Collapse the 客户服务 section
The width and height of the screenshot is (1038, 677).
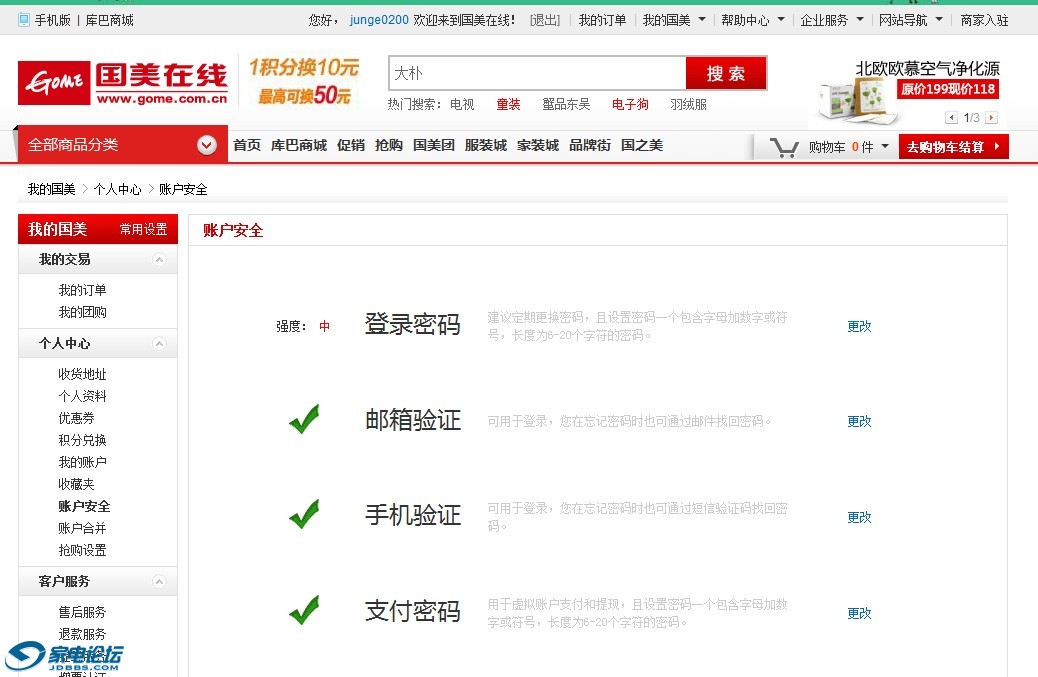tap(159, 582)
